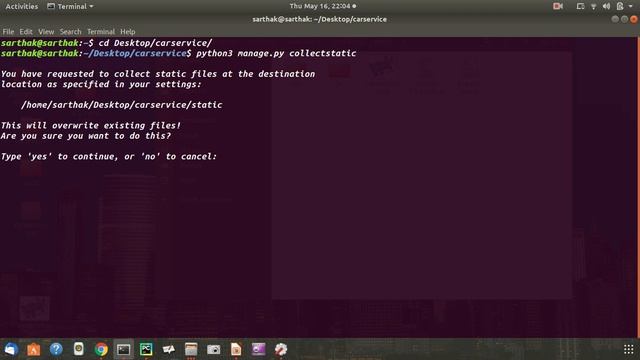Click 'This will overwrite existing files!' line
This screenshot has width=640, height=360.
91,126
